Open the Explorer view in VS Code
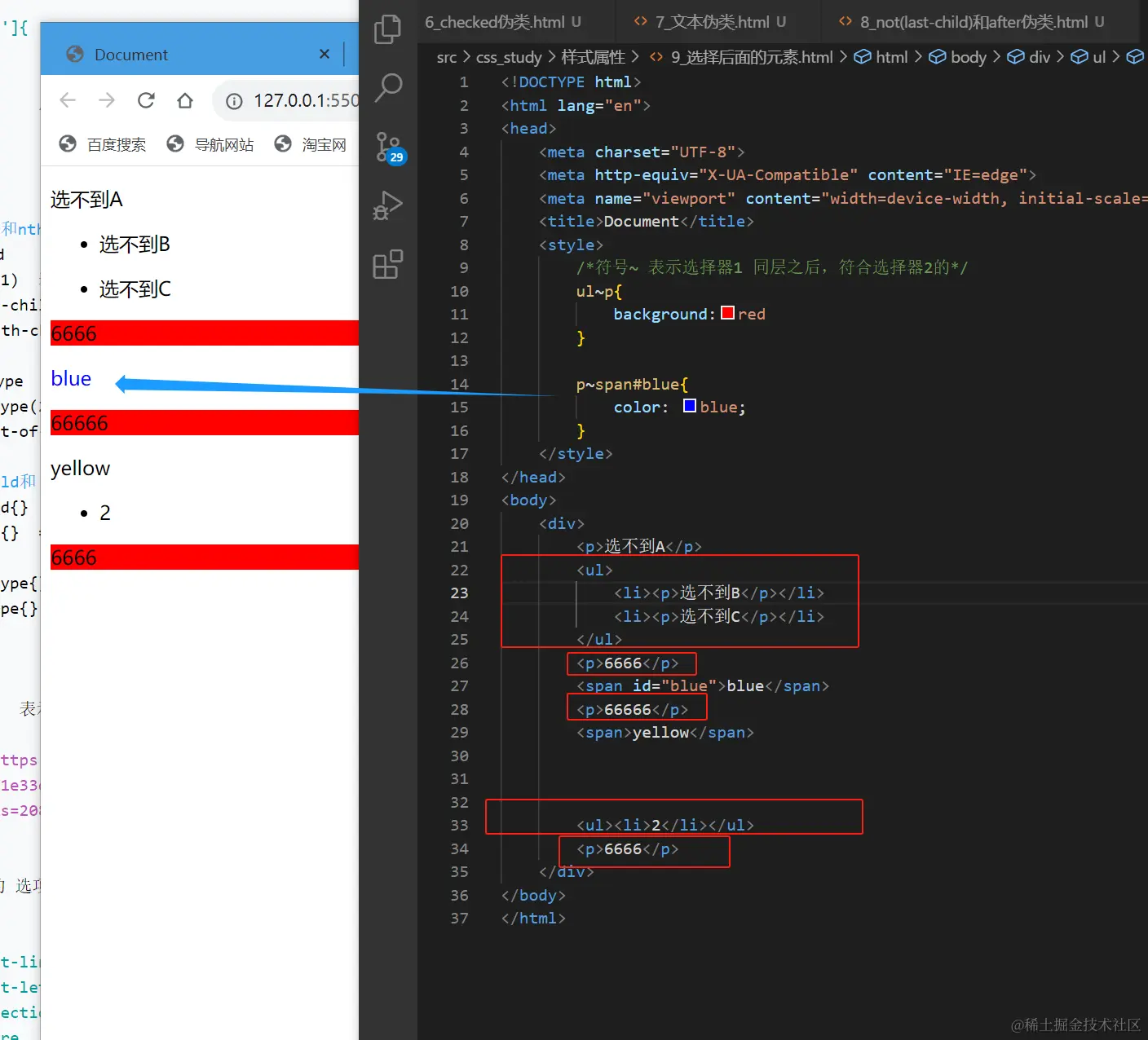This screenshot has width=1148, height=1040. tap(387, 29)
